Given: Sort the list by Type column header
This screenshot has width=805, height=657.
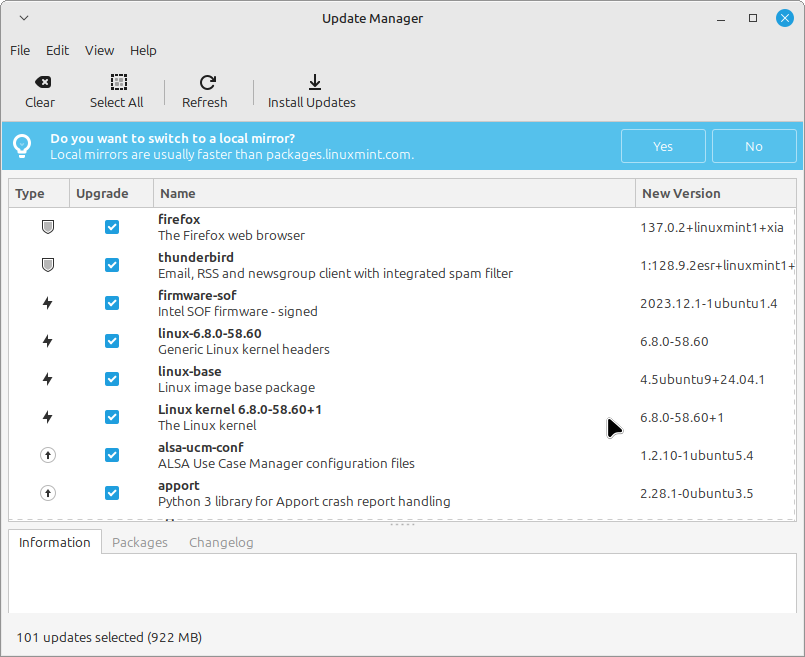Looking at the screenshot, I should 39,194.
